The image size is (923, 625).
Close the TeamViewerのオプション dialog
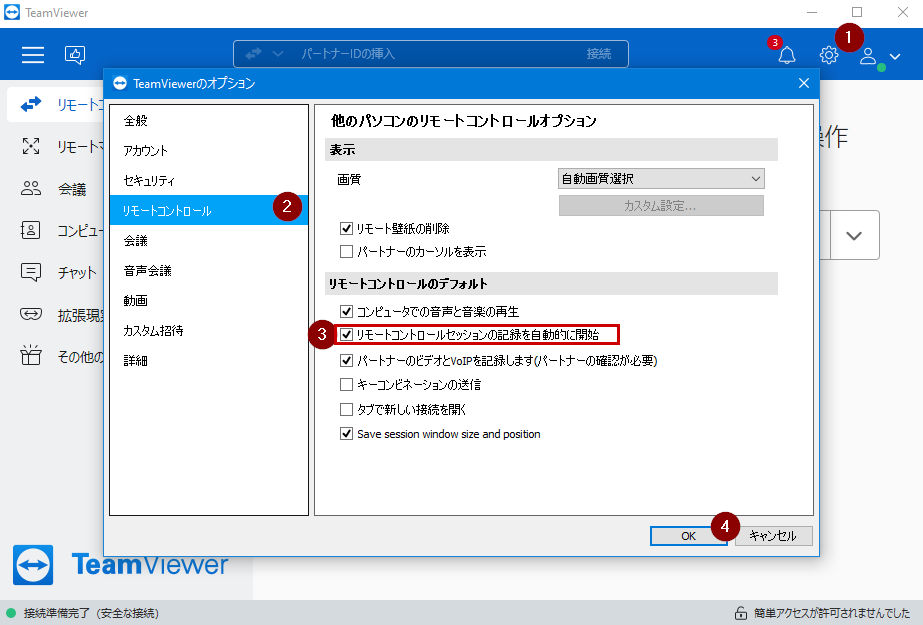coord(804,84)
